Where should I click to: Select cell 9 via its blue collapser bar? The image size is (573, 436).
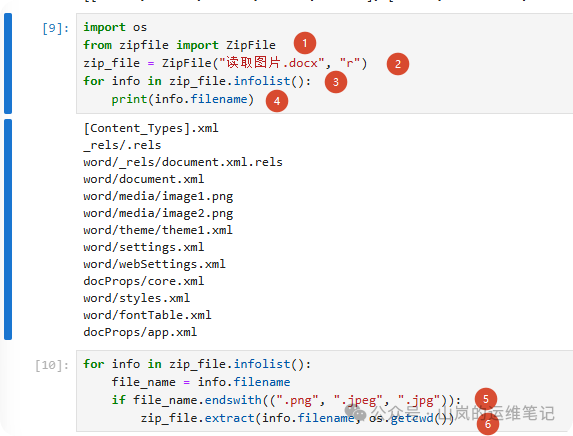point(8,63)
